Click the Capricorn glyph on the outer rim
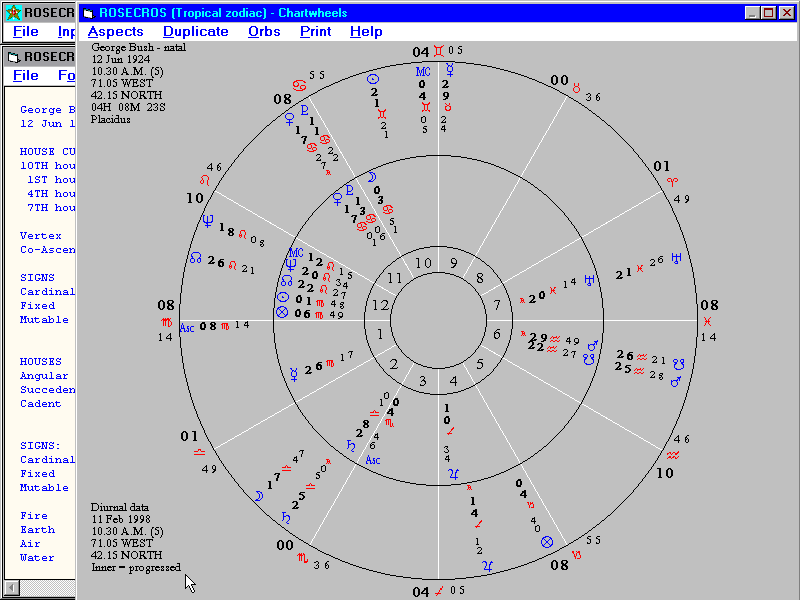The height and width of the screenshot is (600, 800). tap(576, 553)
